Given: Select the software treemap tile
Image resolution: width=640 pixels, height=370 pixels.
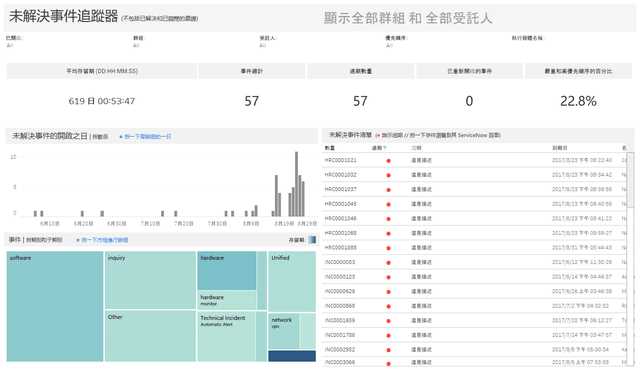Looking at the screenshot, I should click(55, 306).
